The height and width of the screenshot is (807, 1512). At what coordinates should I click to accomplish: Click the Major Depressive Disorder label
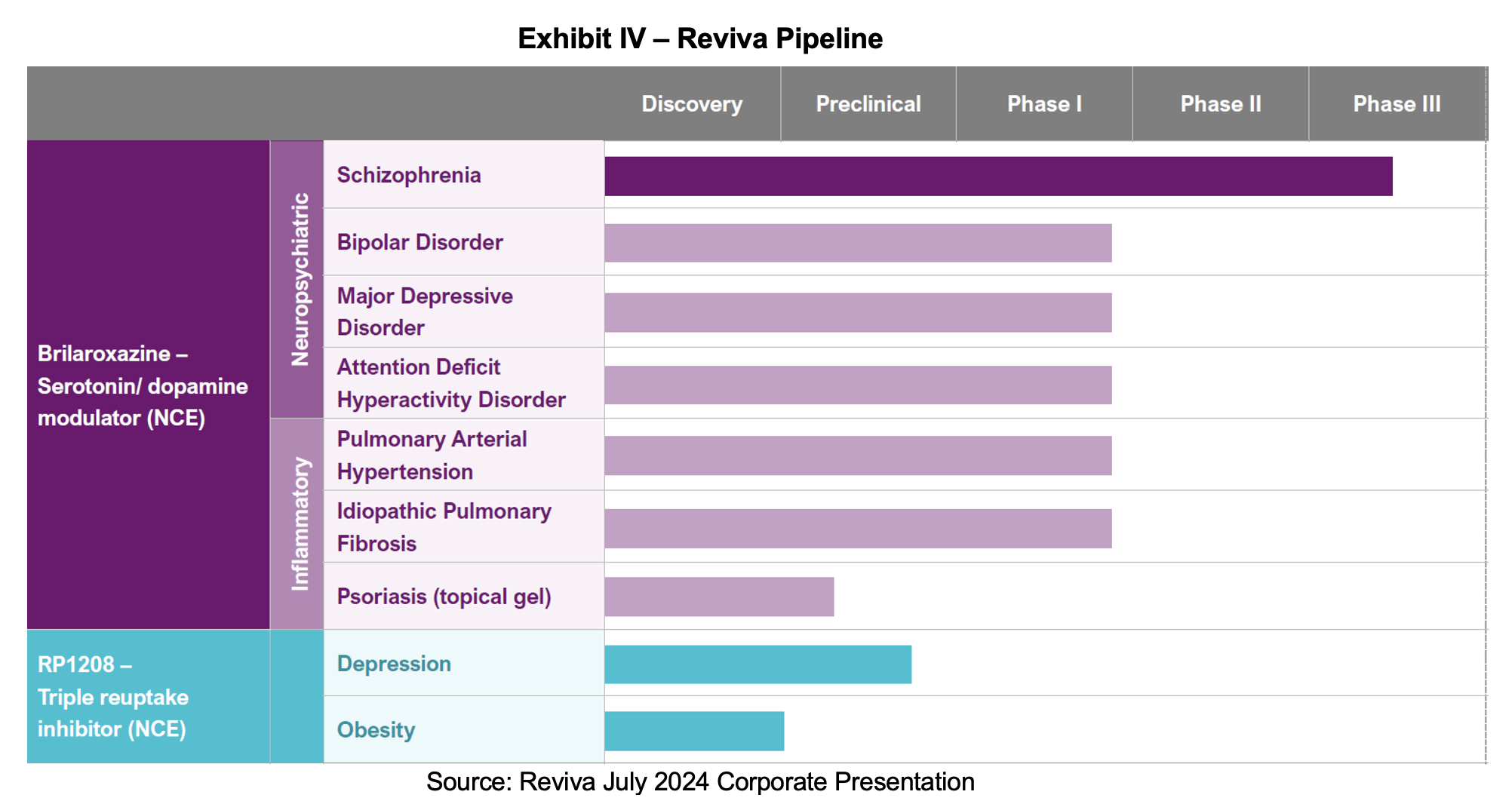(x=425, y=311)
